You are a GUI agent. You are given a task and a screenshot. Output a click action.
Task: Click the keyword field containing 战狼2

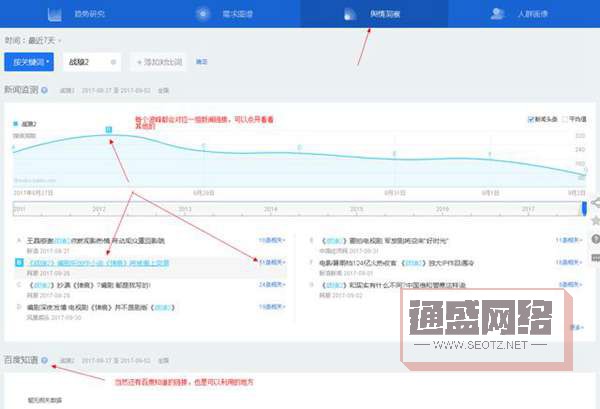pos(92,62)
